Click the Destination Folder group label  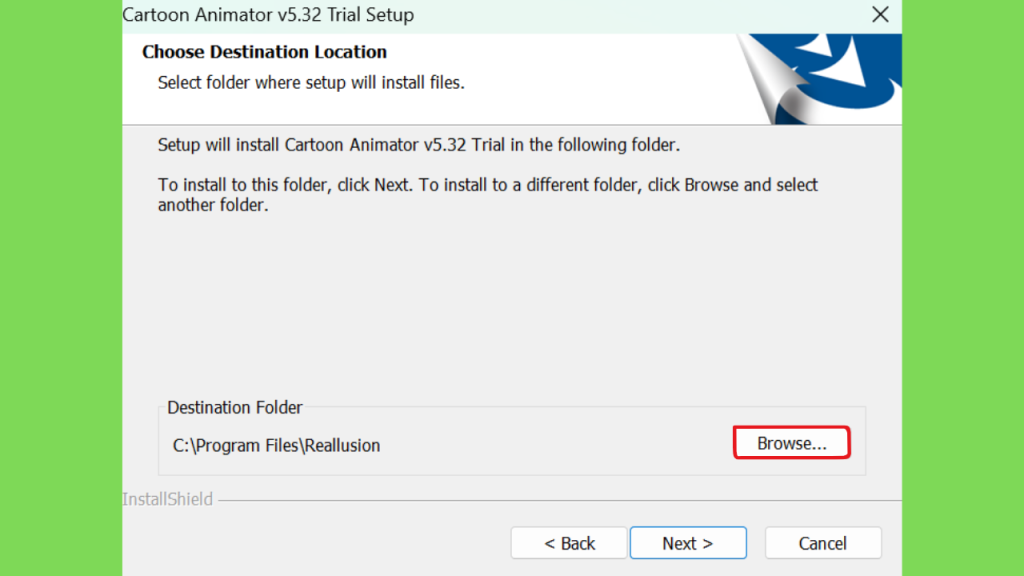[235, 408]
